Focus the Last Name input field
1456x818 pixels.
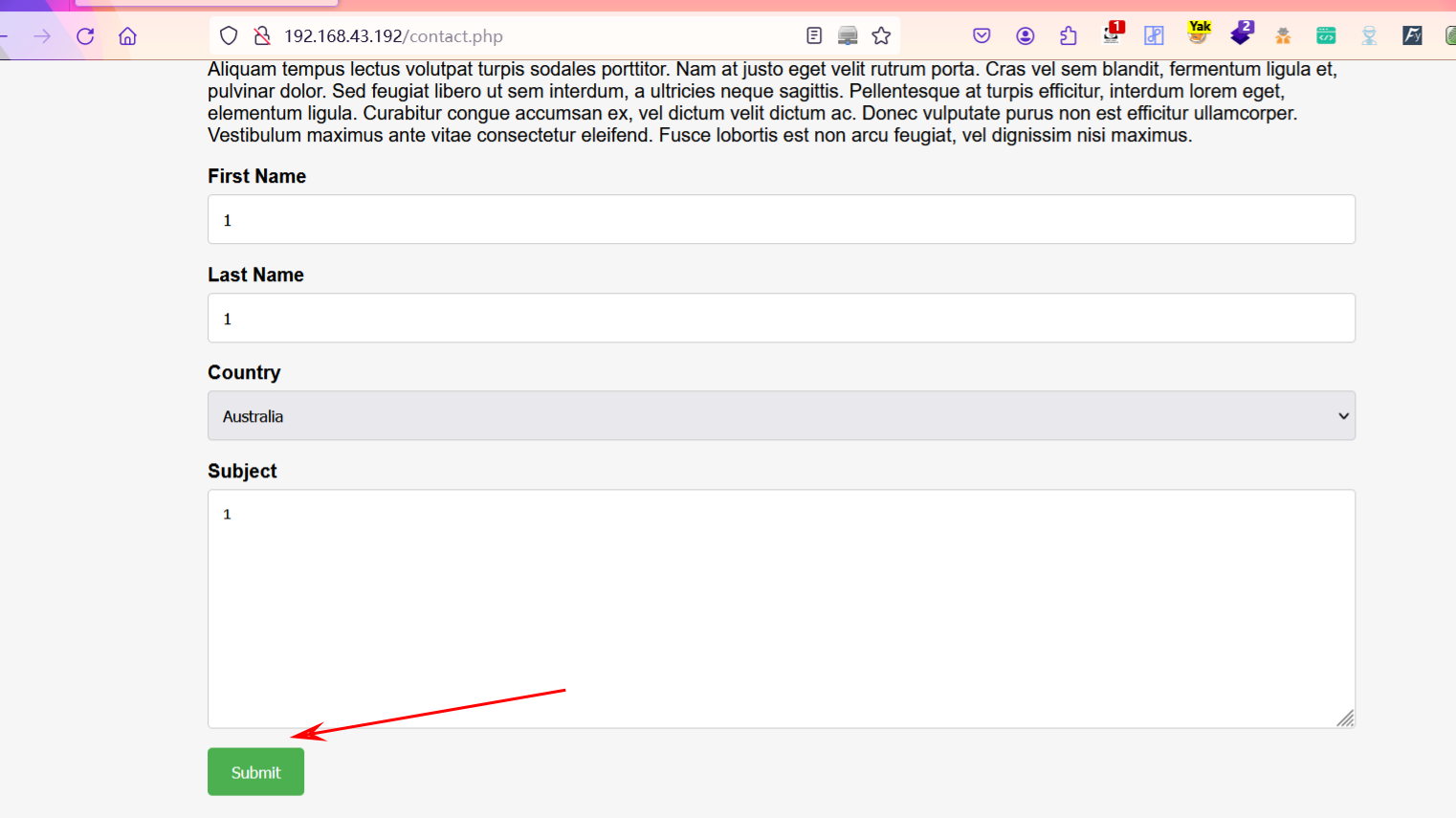(x=782, y=318)
